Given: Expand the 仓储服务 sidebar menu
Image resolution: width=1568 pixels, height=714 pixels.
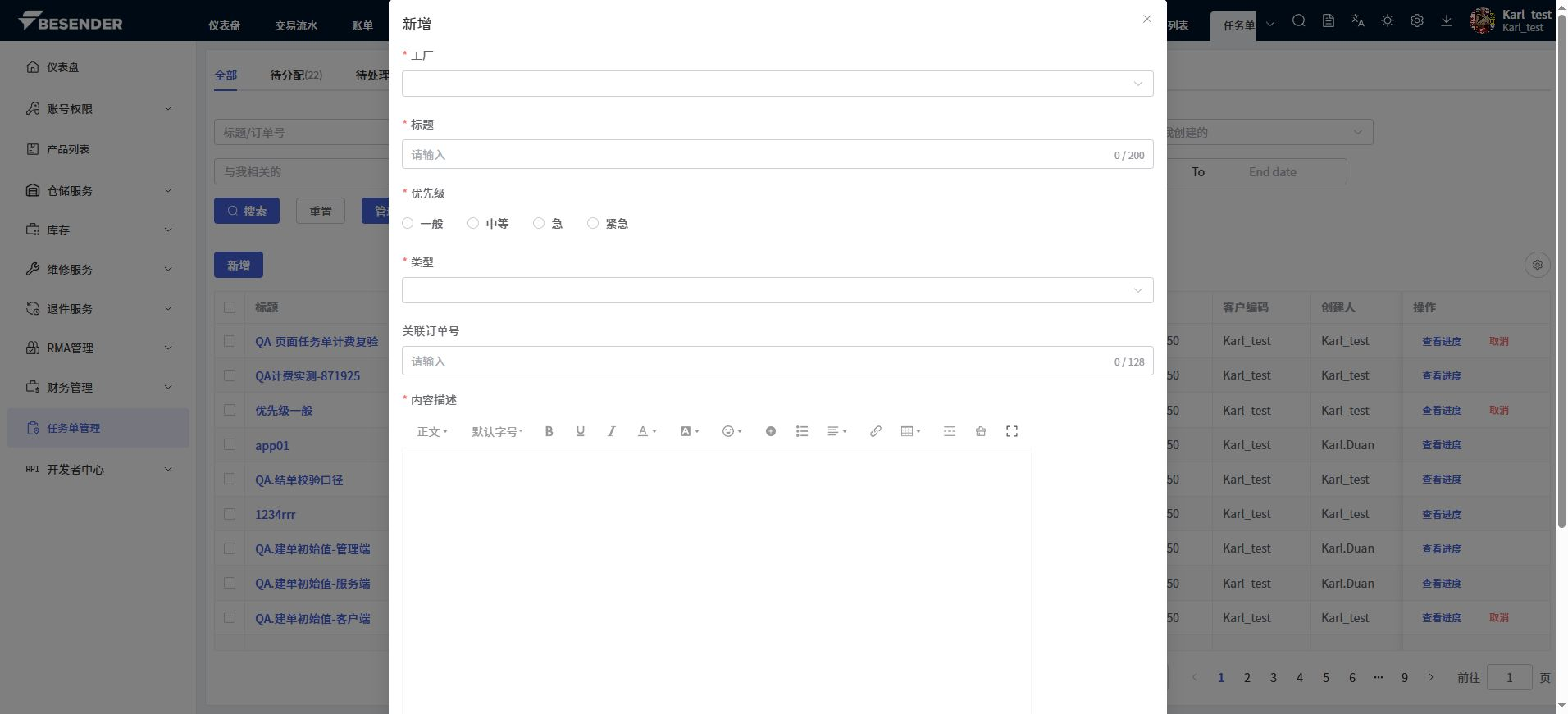Looking at the screenshot, I should point(98,191).
